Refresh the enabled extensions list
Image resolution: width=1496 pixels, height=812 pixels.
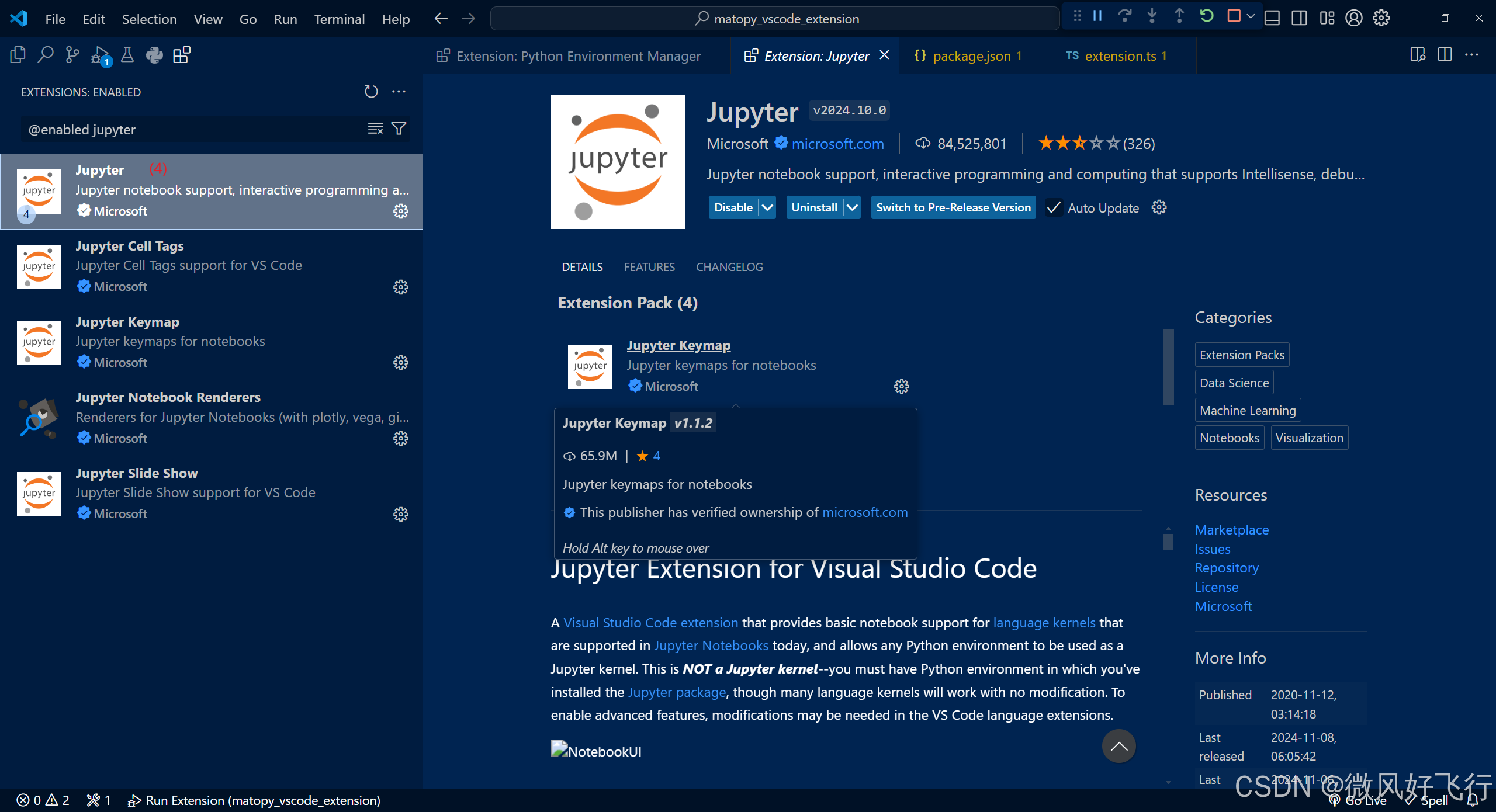371,92
